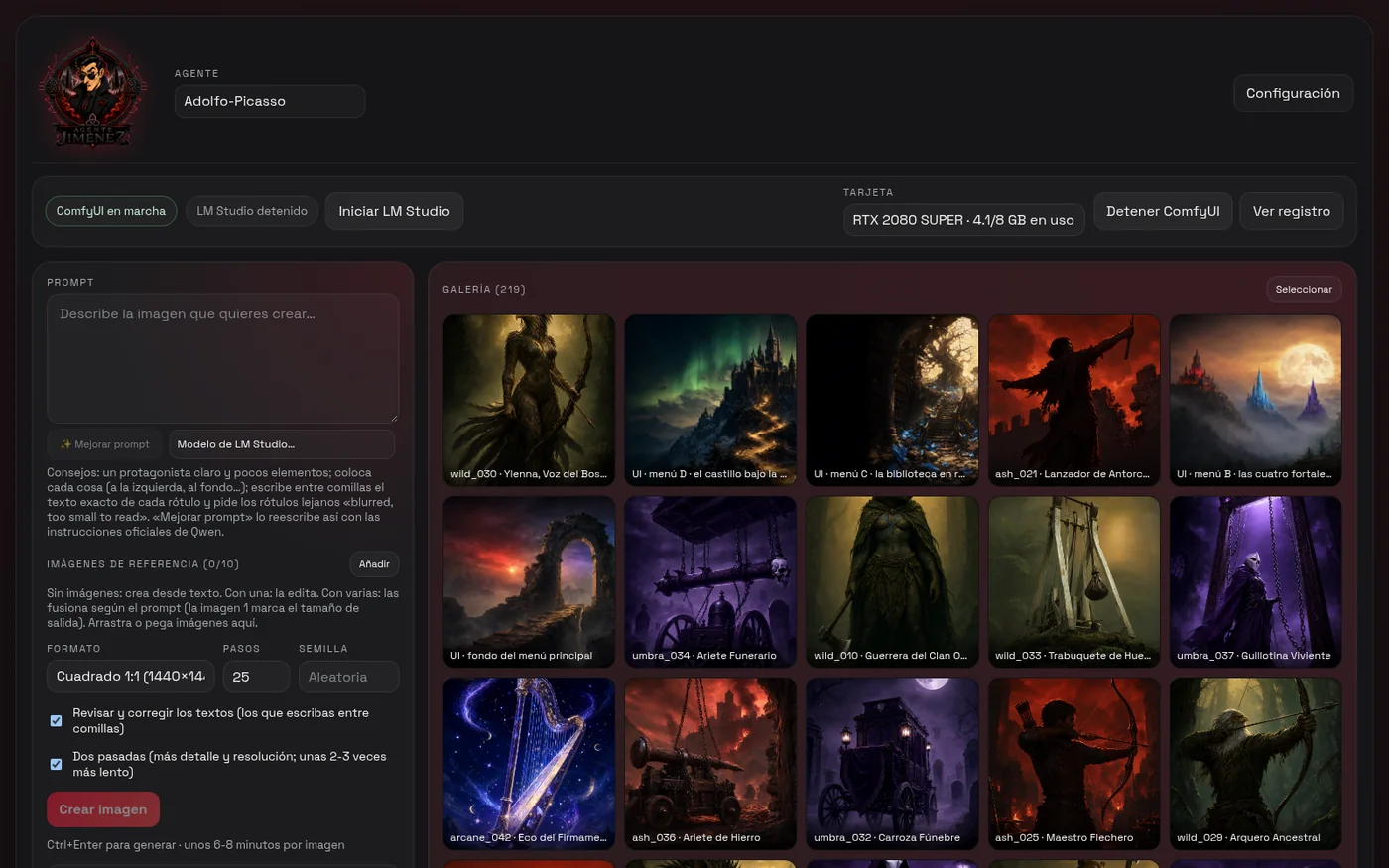The height and width of the screenshot is (868, 1389).
Task: Click the Semilla Aleatoria field
Action: coord(349,677)
